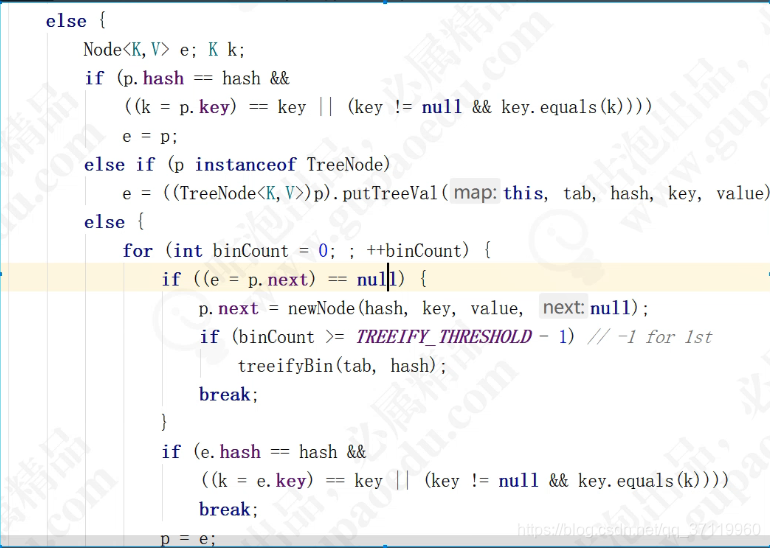Click the TREEIFY_THRESHOLD constant
The width and height of the screenshot is (770, 548).
(x=443, y=337)
